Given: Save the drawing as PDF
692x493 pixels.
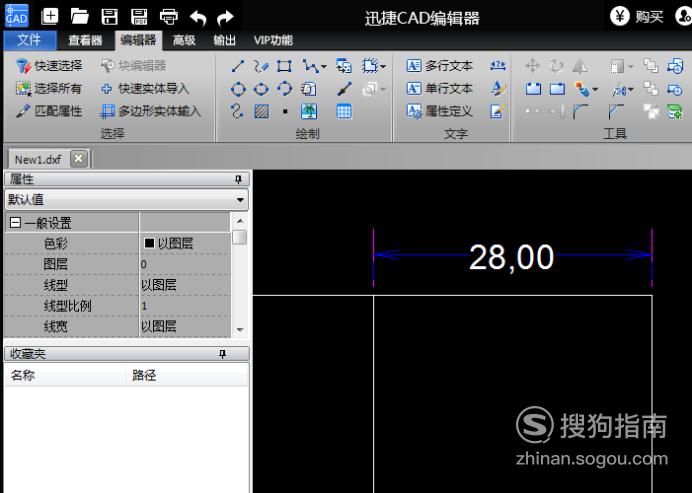Looking at the screenshot, I should 139,17.
